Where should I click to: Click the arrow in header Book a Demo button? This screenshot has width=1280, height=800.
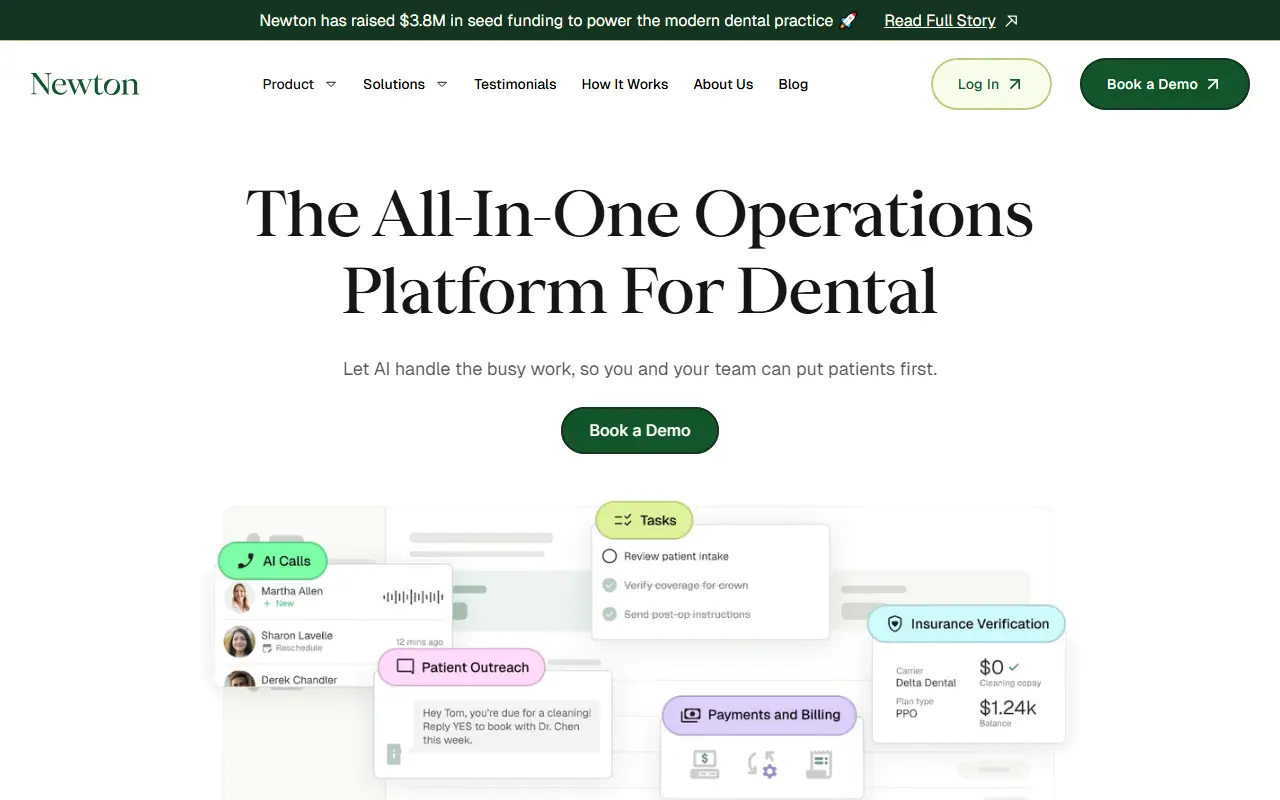pyautogui.click(x=1213, y=84)
